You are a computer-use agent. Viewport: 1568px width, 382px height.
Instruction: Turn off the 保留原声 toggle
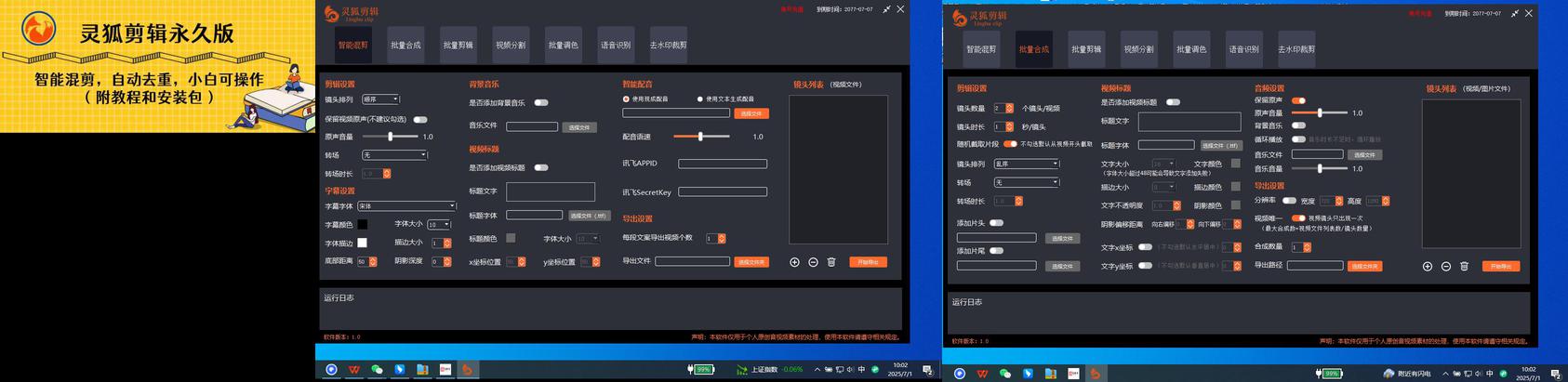[1298, 100]
